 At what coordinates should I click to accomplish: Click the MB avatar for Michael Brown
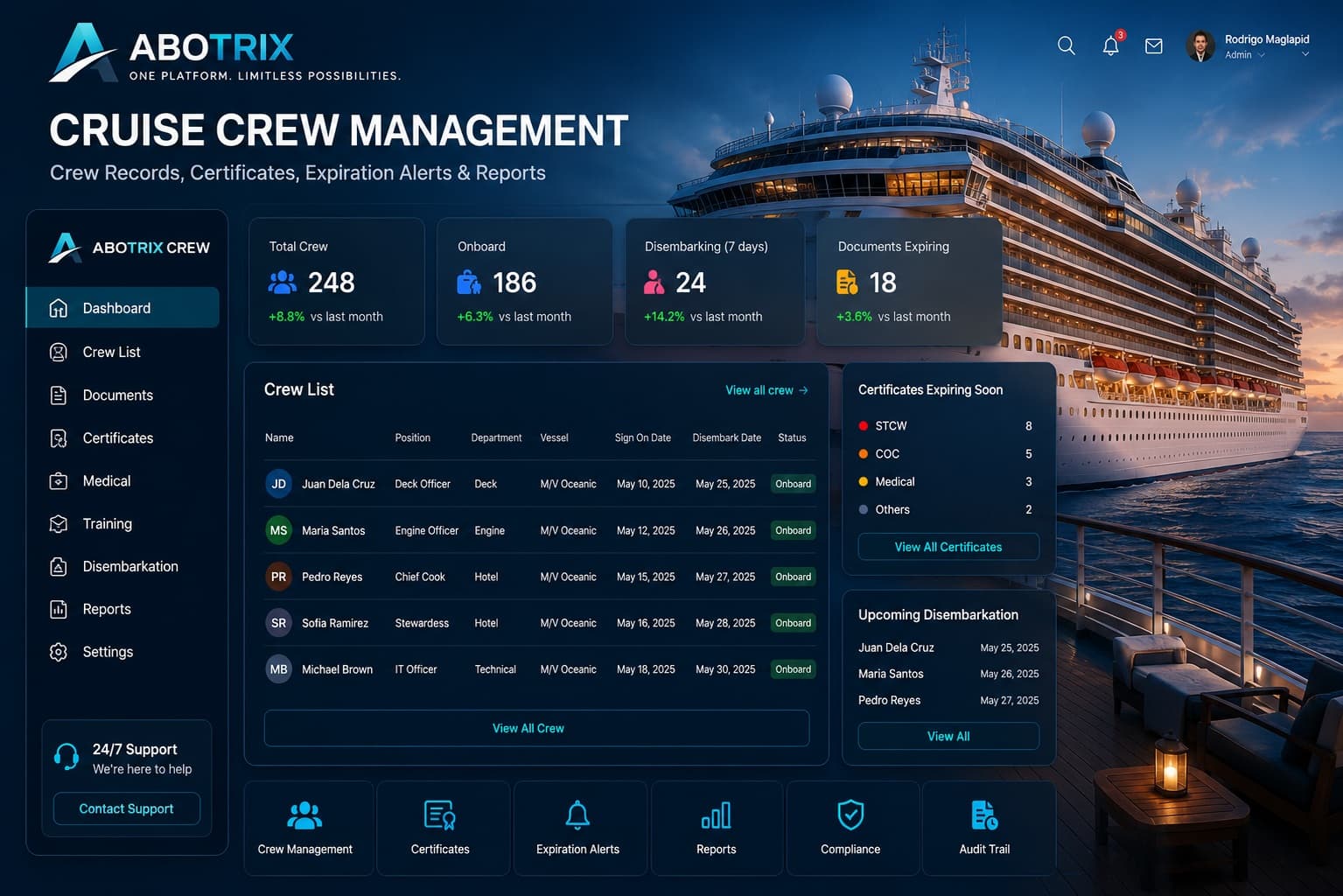pos(278,669)
